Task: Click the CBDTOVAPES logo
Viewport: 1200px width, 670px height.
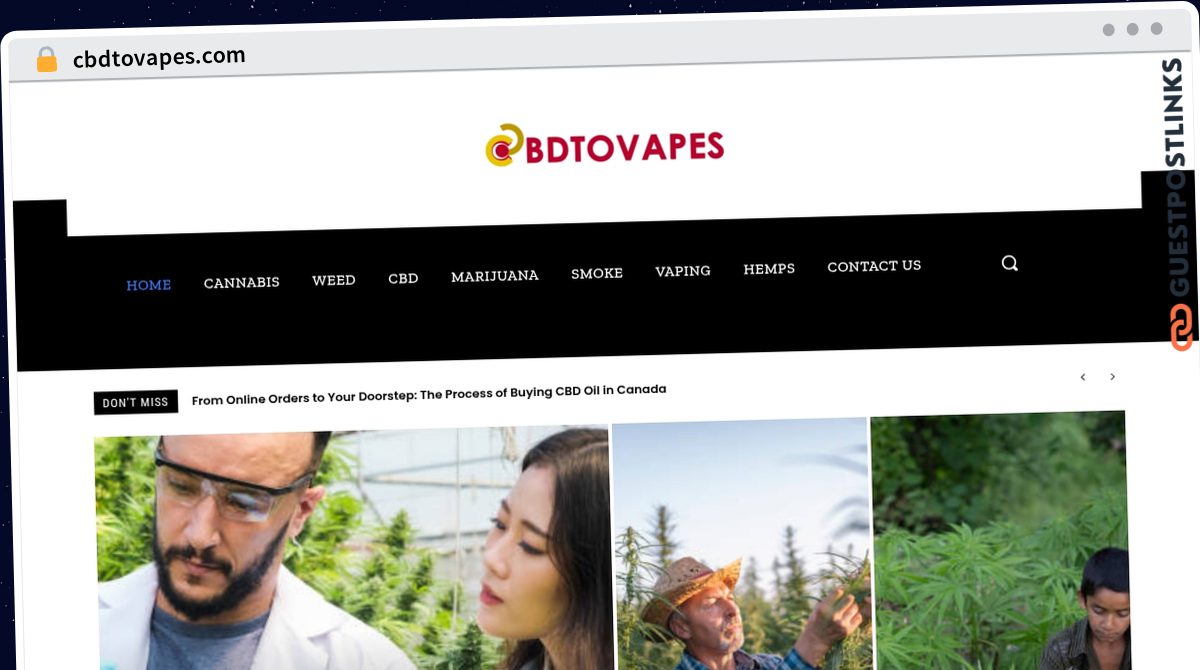Action: [x=605, y=147]
